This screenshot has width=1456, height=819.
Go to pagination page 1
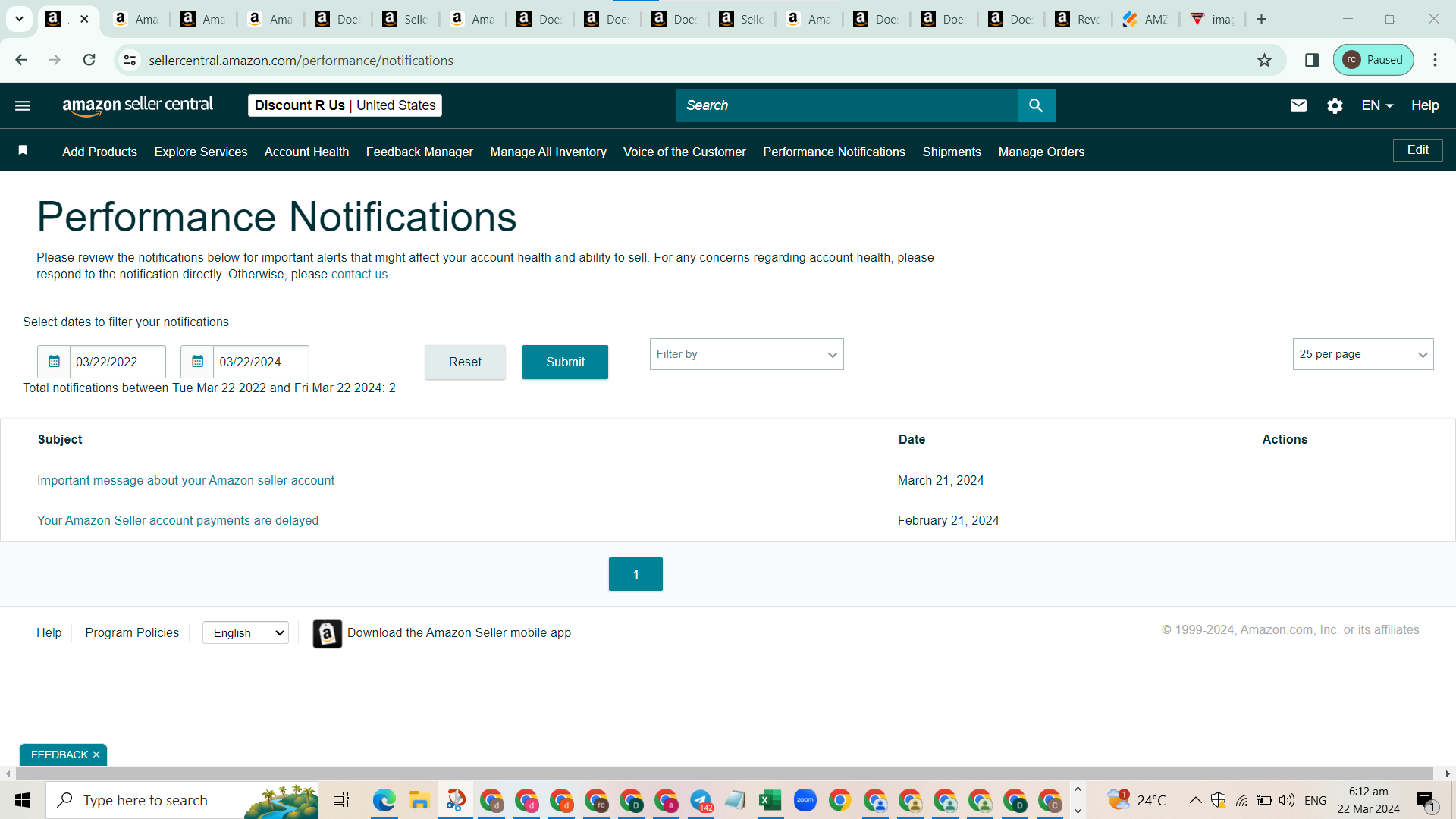(635, 574)
